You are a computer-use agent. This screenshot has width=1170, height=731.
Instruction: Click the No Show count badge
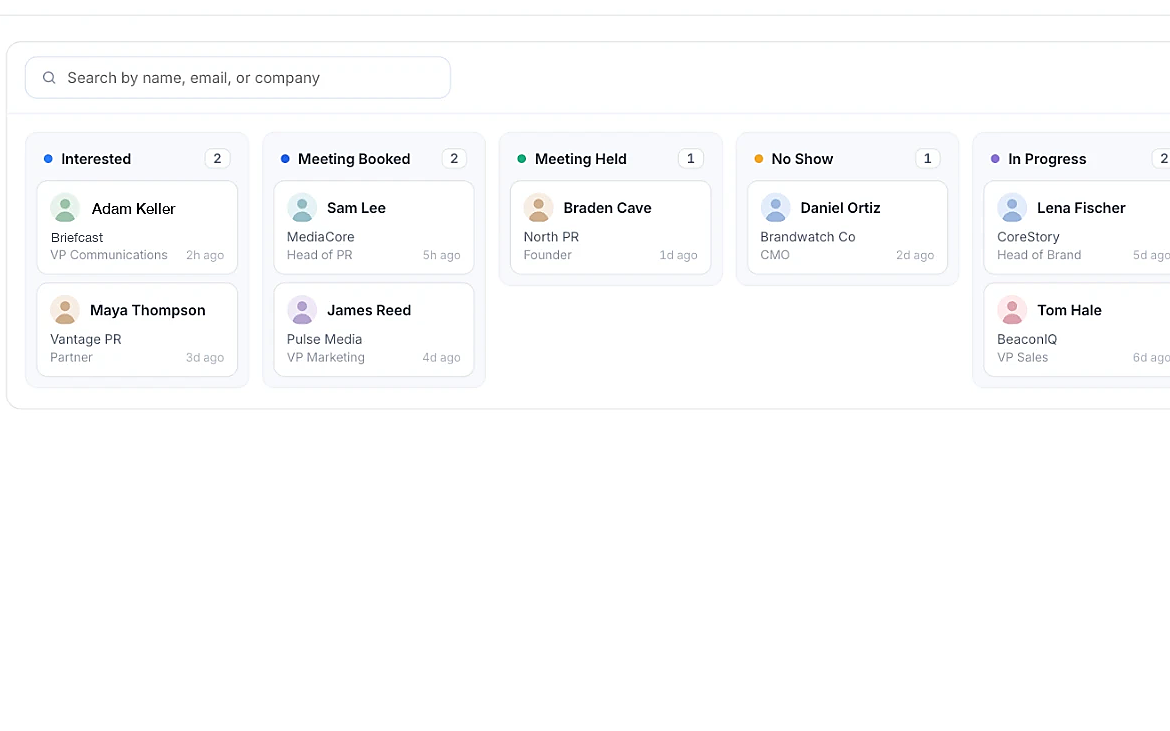(x=927, y=158)
